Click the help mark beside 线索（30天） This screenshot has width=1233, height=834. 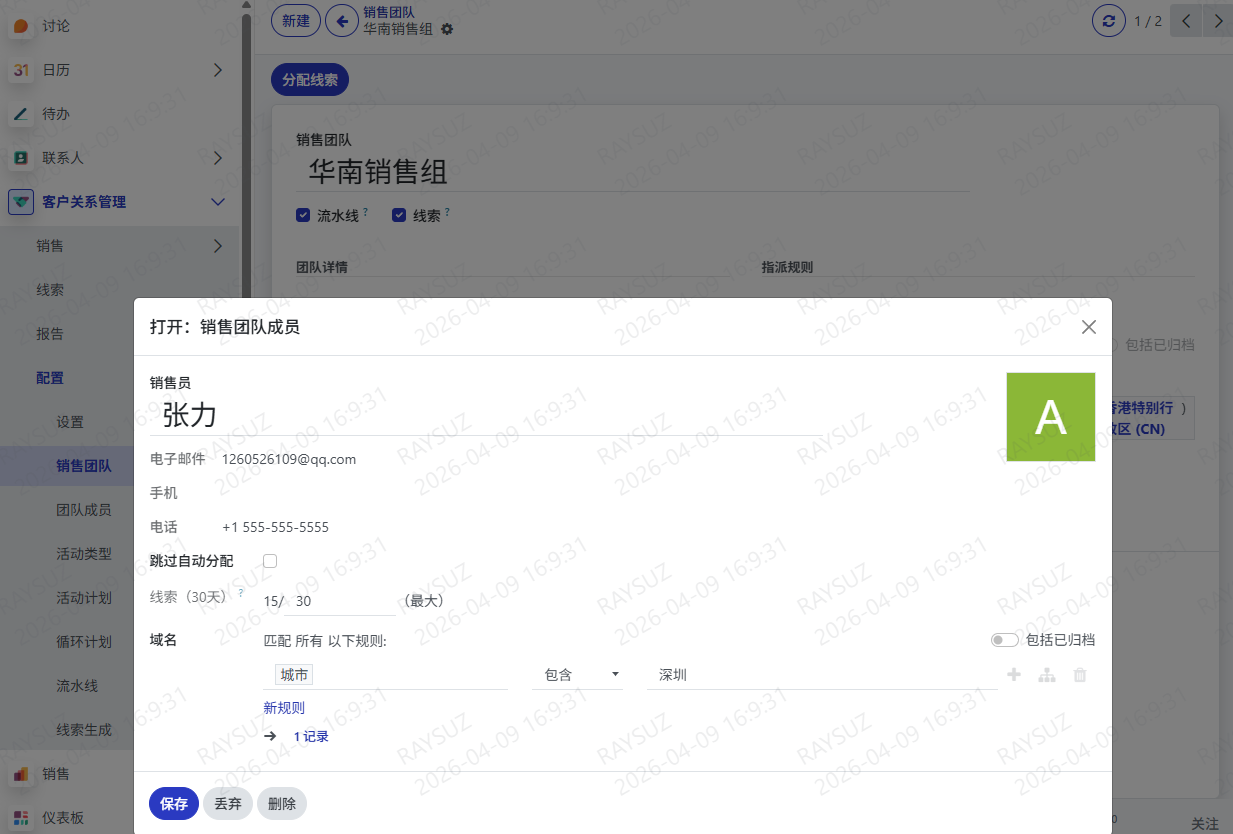(241, 592)
